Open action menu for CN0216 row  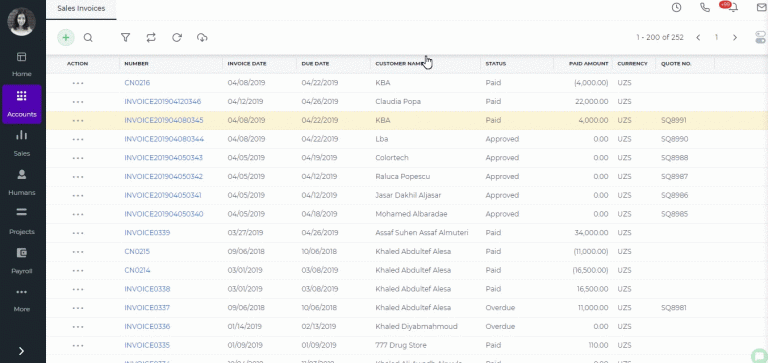[x=78, y=83]
